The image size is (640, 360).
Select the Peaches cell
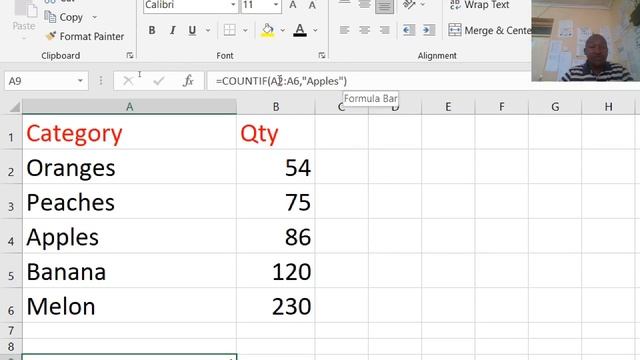point(129,201)
